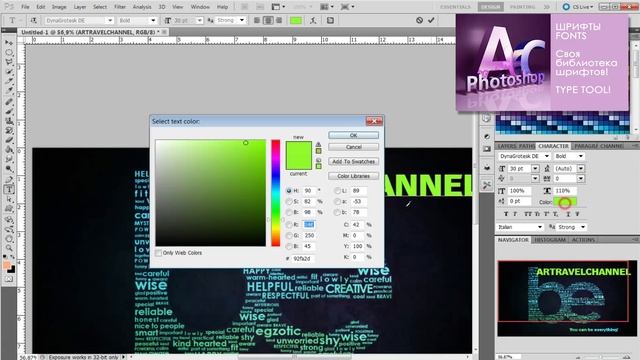This screenshot has width=640, height=360.
Task: Open the File menu
Action: point(25,7)
